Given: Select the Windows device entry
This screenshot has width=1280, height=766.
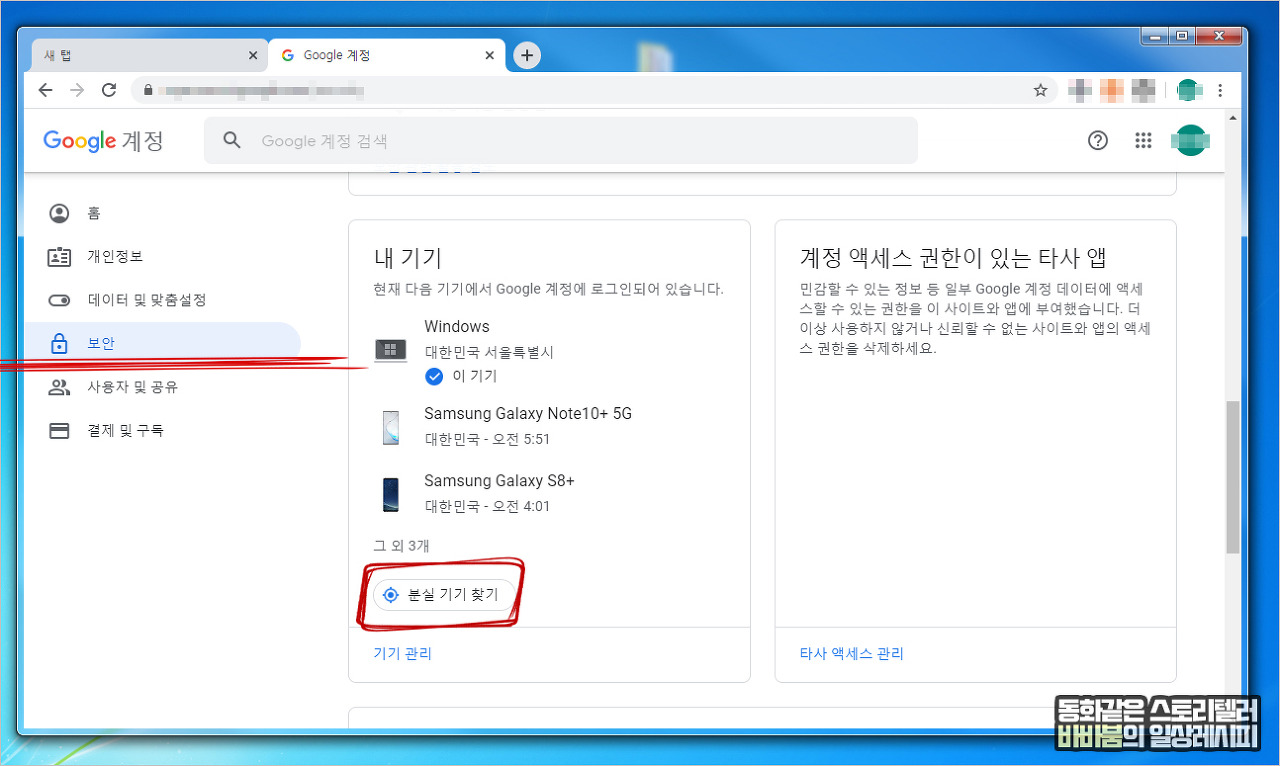Looking at the screenshot, I should (x=549, y=352).
